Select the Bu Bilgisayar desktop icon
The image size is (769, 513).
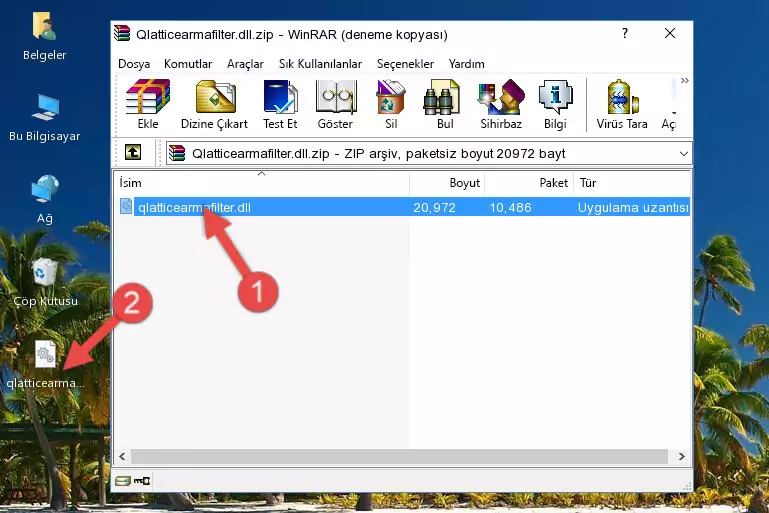coord(45,118)
